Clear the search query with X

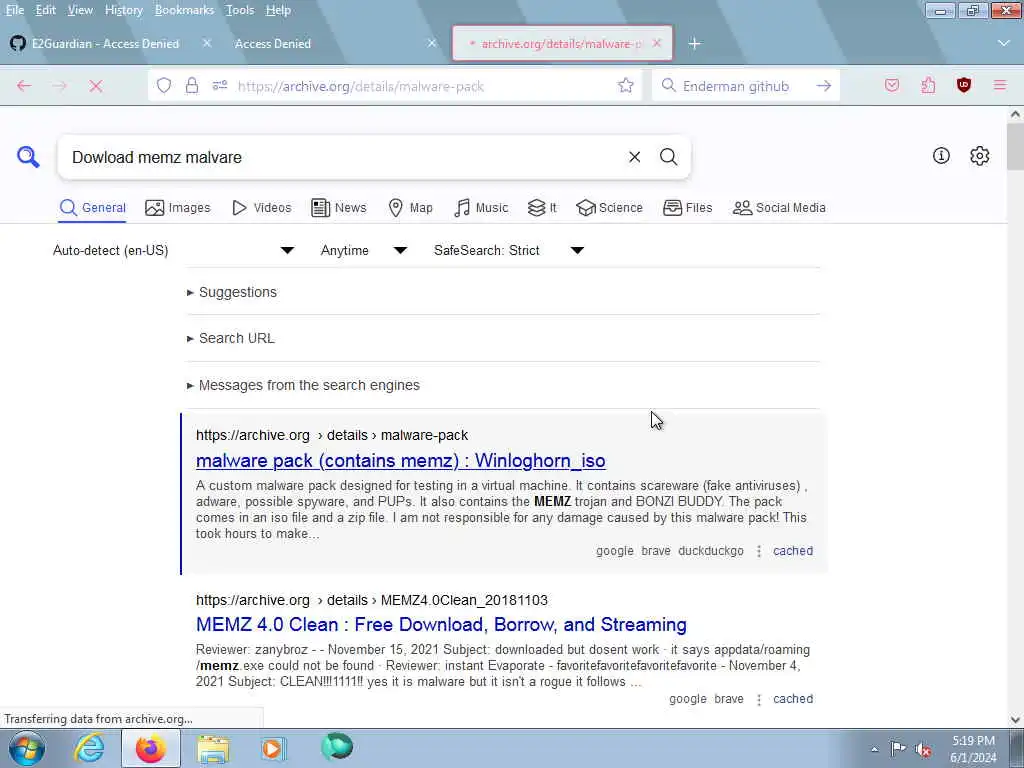coord(634,157)
